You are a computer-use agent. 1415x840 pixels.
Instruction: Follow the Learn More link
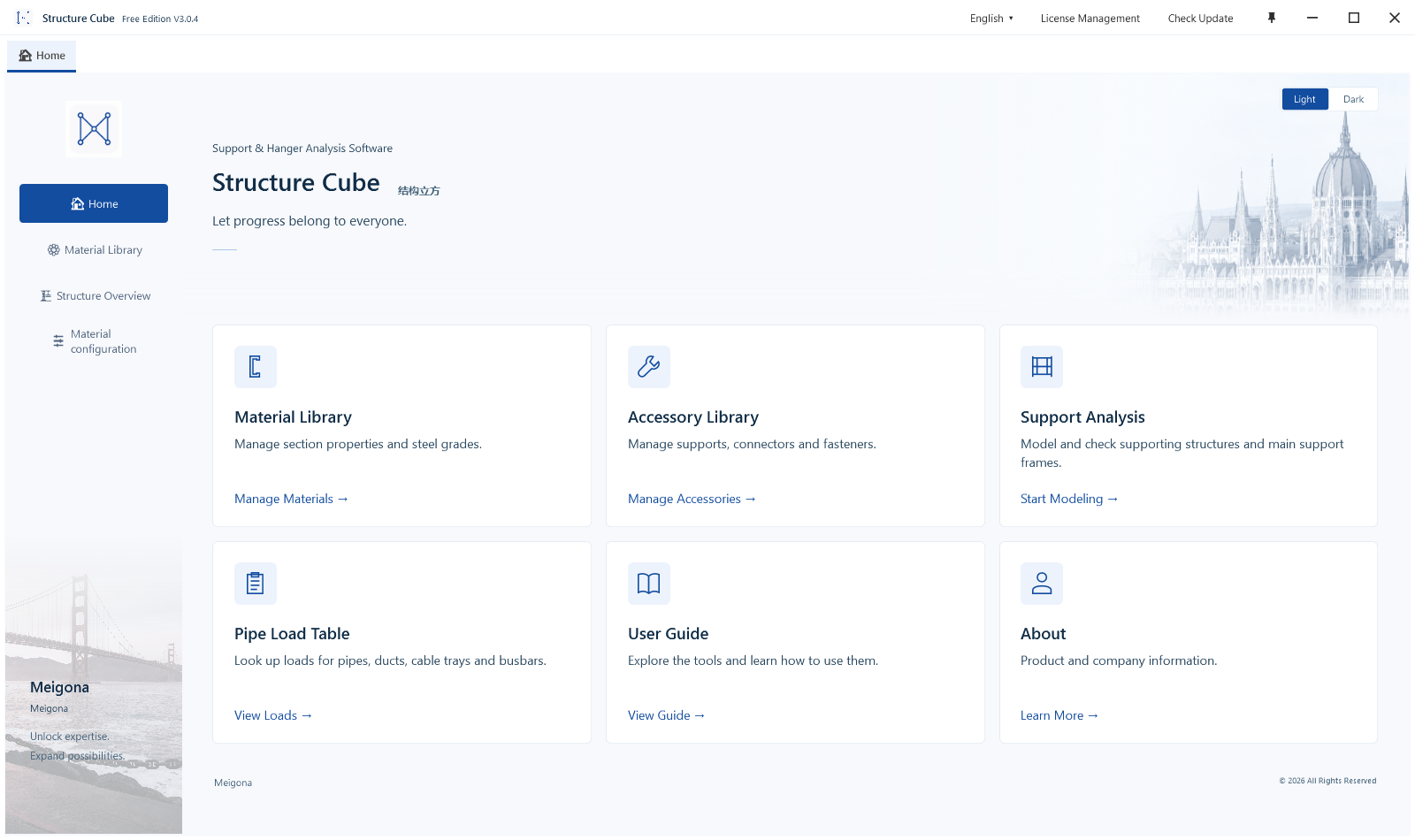(x=1059, y=715)
